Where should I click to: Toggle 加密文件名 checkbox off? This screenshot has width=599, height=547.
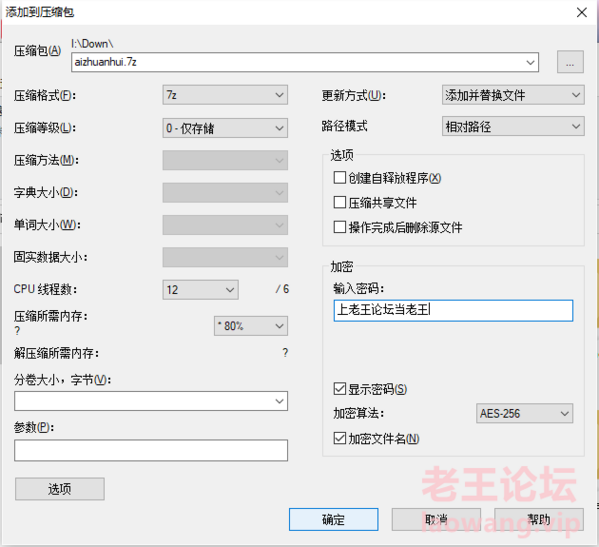(340, 439)
